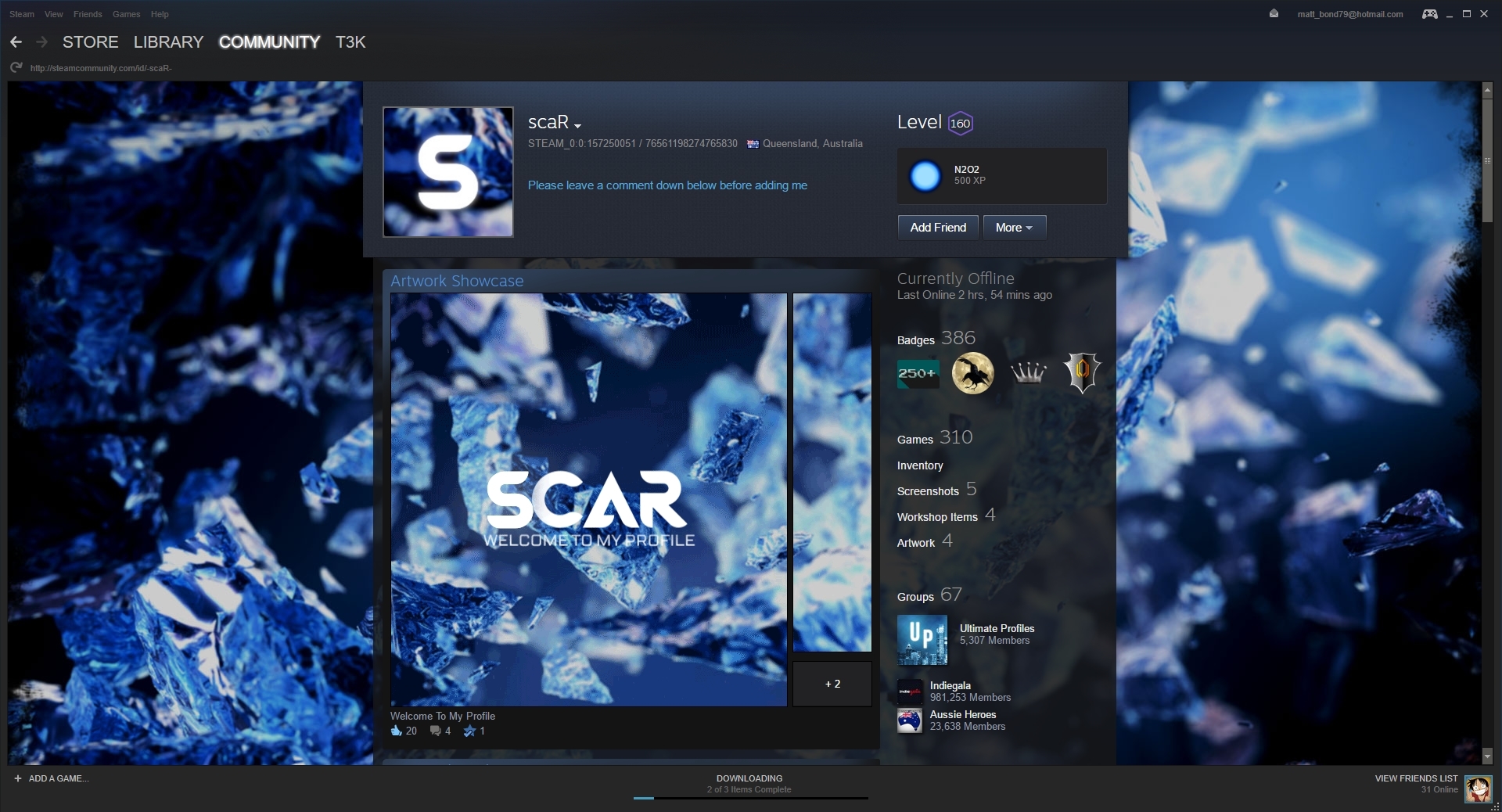Click 'Last Online 2 hrs, 54 mins ago'
Image resolution: width=1502 pixels, height=812 pixels.
click(x=975, y=295)
